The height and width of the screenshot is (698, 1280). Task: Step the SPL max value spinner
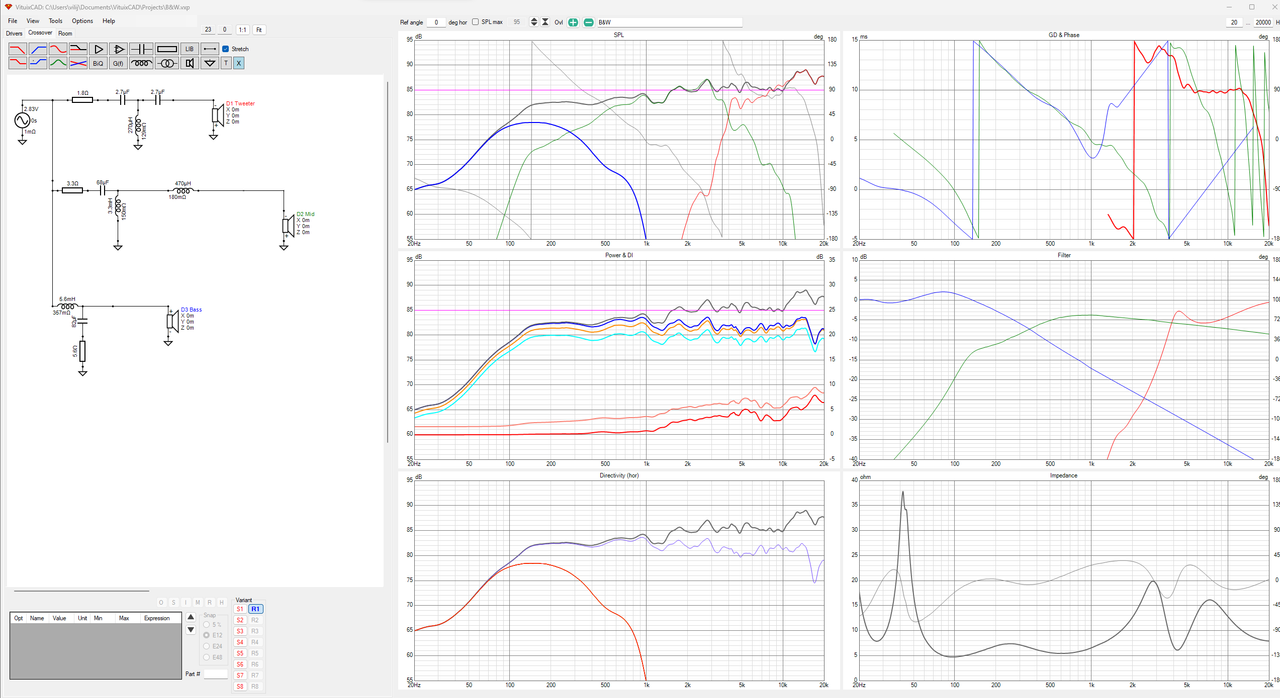pos(533,22)
